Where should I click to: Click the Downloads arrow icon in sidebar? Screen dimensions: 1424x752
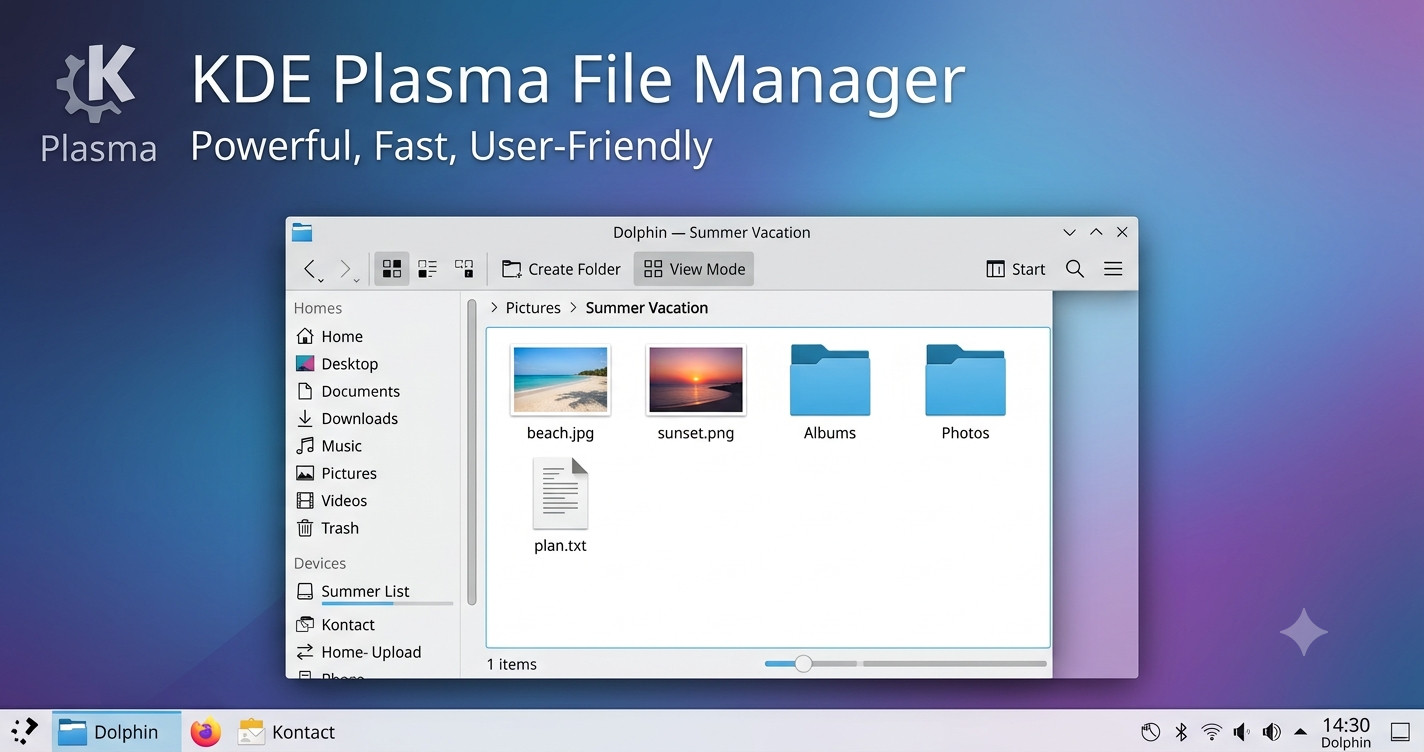pyautogui.click(x=305, y=419)
